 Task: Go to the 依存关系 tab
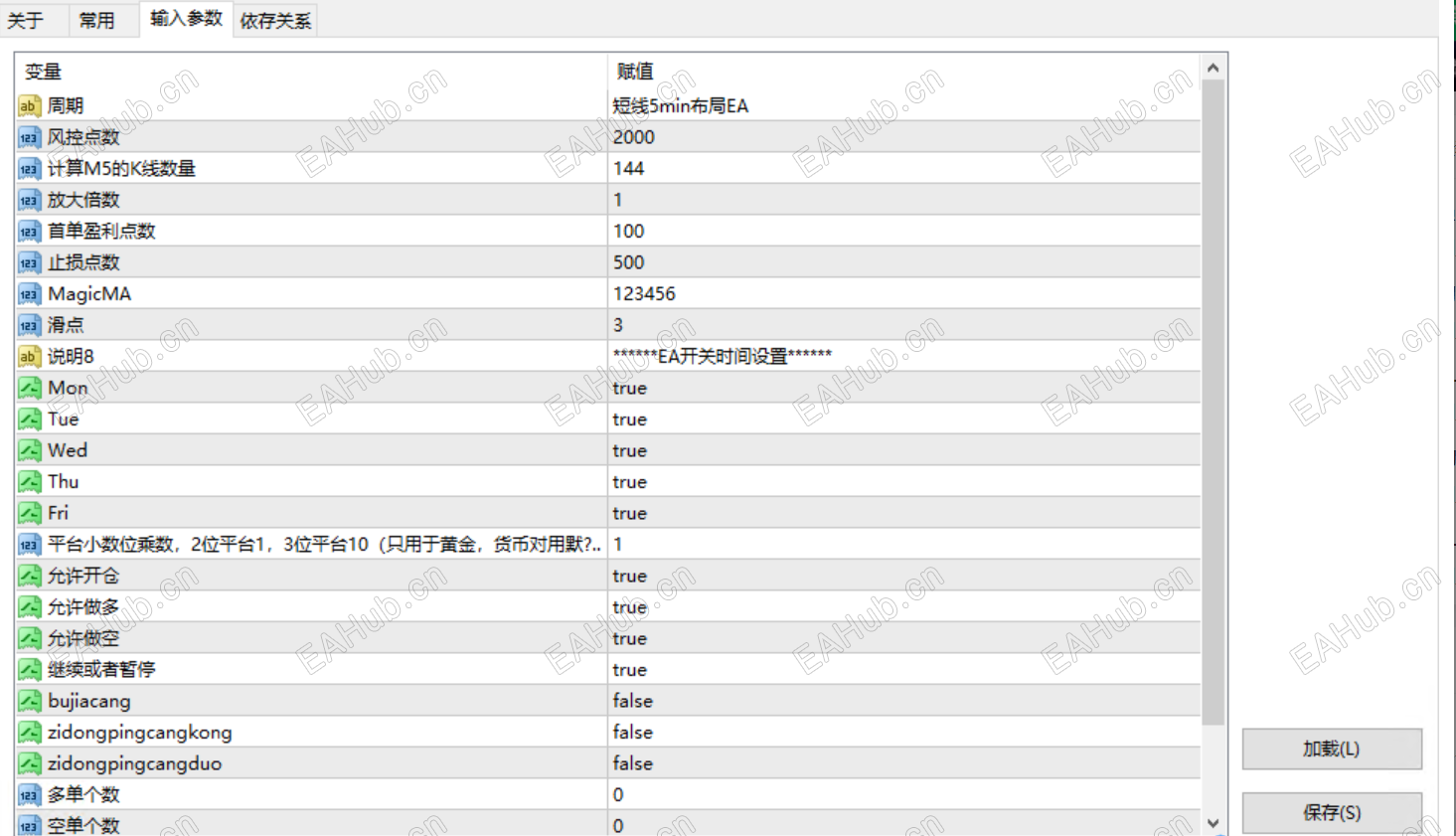click(x=275, y=20)
